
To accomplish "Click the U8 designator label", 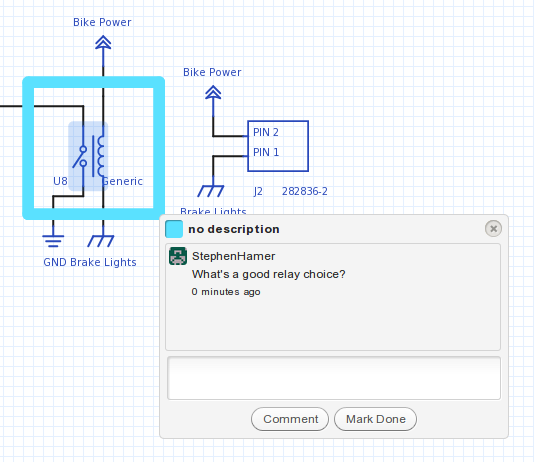I will tap(60, 181).
